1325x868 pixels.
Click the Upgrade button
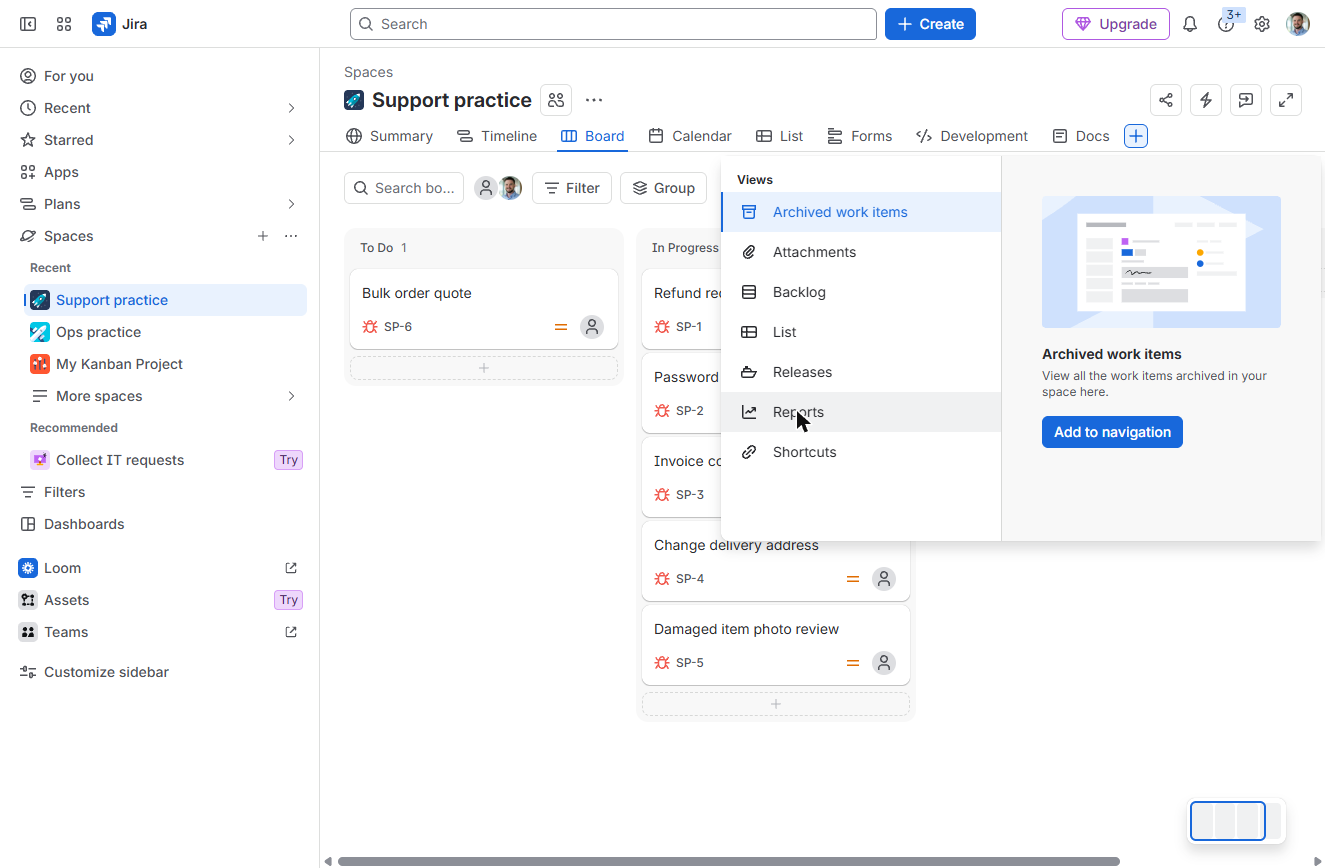point(1116,24)
